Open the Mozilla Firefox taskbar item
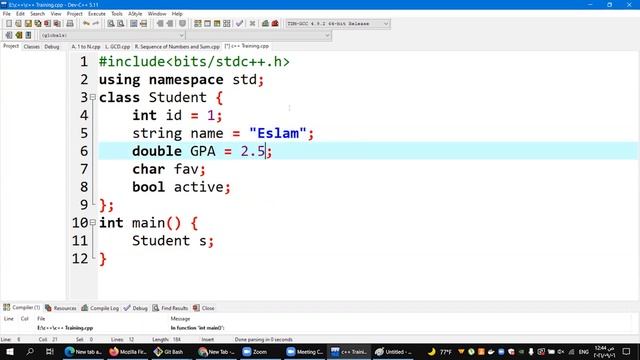The height and width of the screenshot is (360, 640). pos(128,351)
